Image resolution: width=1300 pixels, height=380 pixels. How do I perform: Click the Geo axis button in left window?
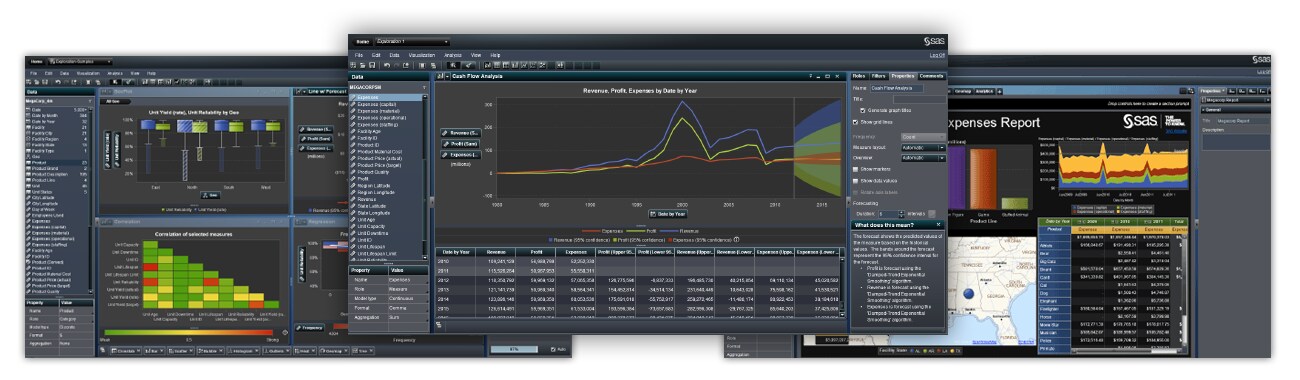point(210,195)
